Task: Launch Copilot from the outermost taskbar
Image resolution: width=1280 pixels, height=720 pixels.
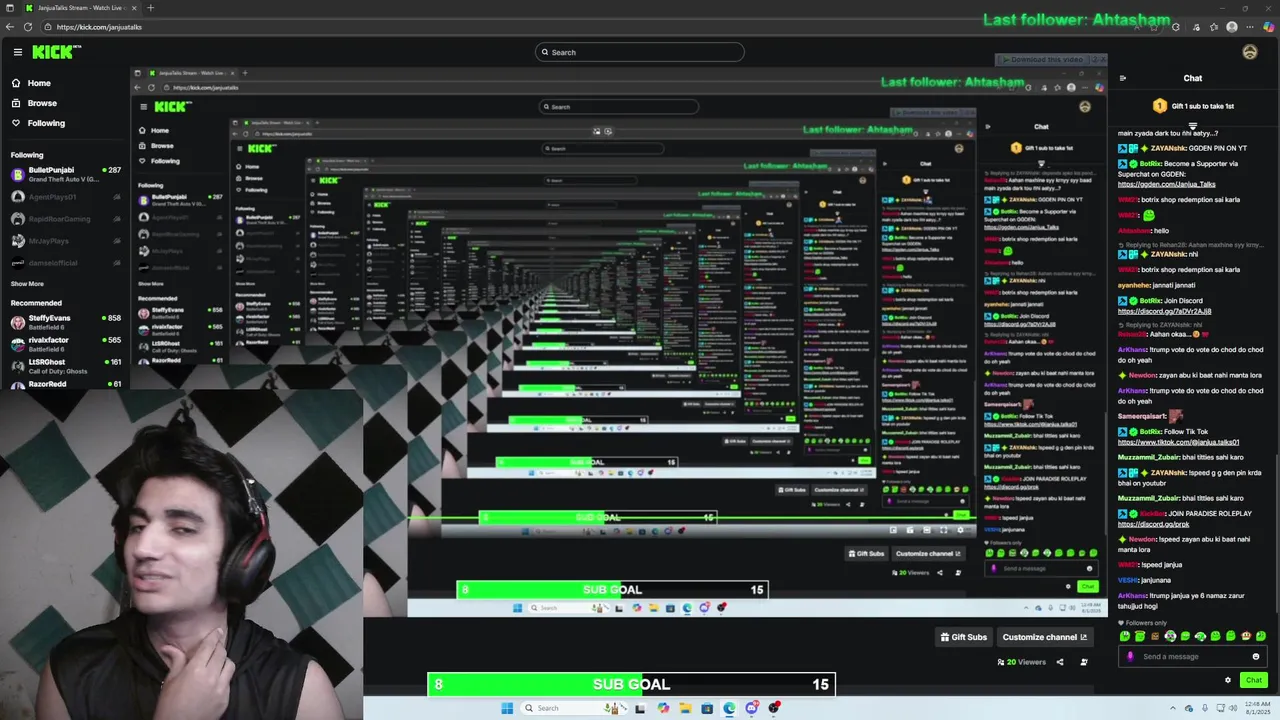Action: pyautogui.click(x=663, y=708)
